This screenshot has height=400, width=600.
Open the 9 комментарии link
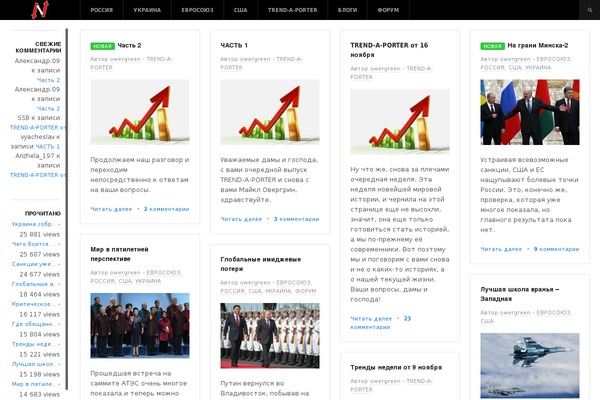point(556,249)
